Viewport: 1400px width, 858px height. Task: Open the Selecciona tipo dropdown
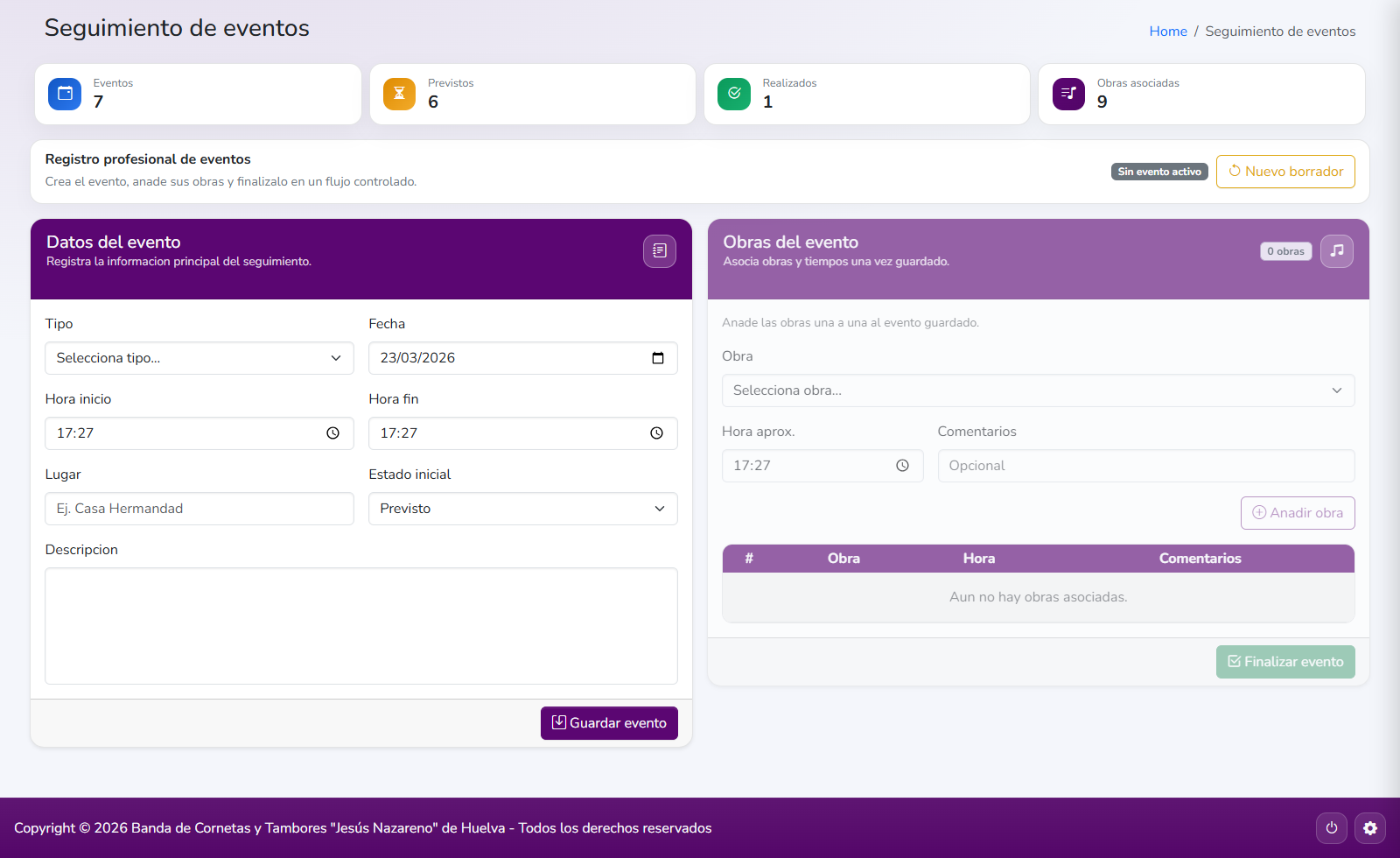click(x=199, y=357)
